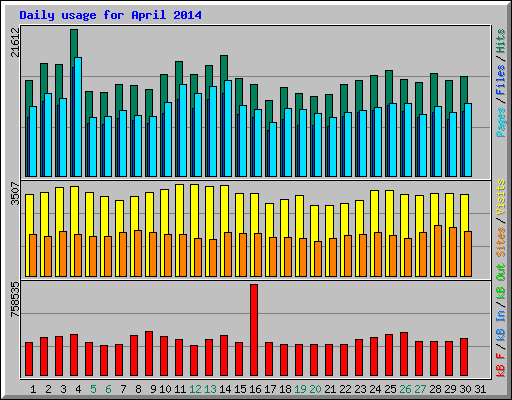The width and height of the screenshot is (512, 400).
Task: Click the 'kB F' legend label
Action: 501,364
